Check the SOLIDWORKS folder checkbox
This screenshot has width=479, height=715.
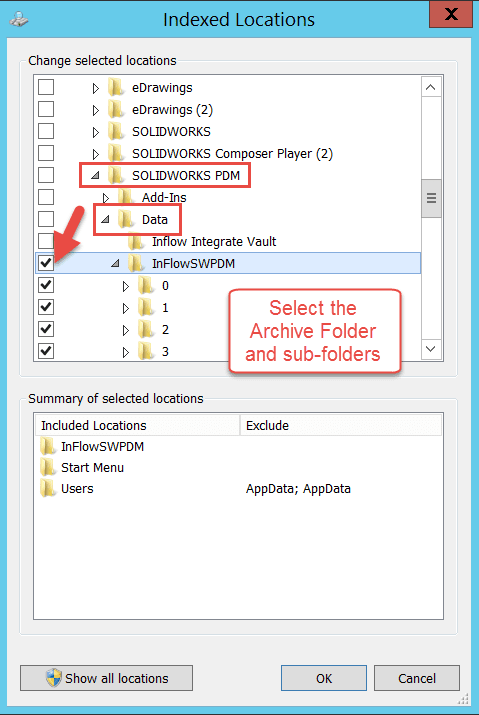pos(46,131)
